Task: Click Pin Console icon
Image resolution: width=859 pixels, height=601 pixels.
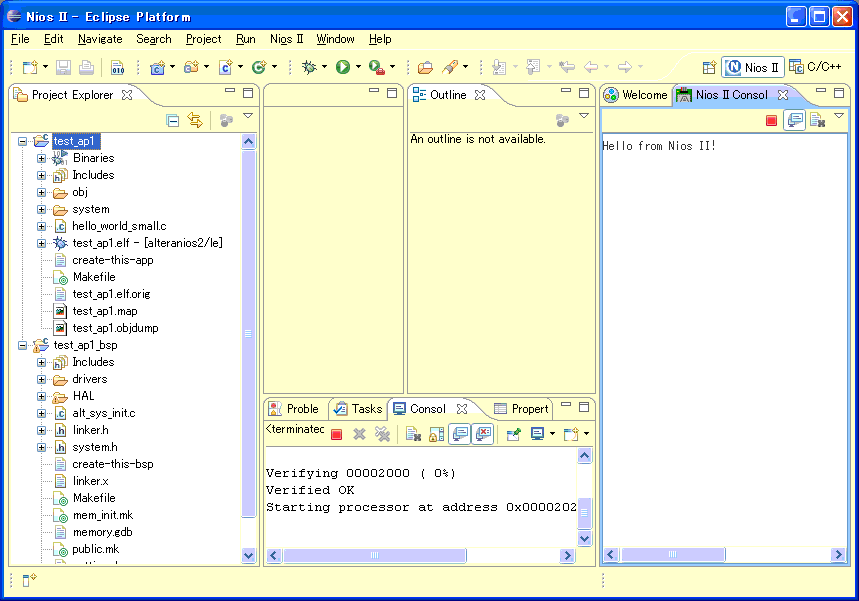Action: tap(514, 434)
